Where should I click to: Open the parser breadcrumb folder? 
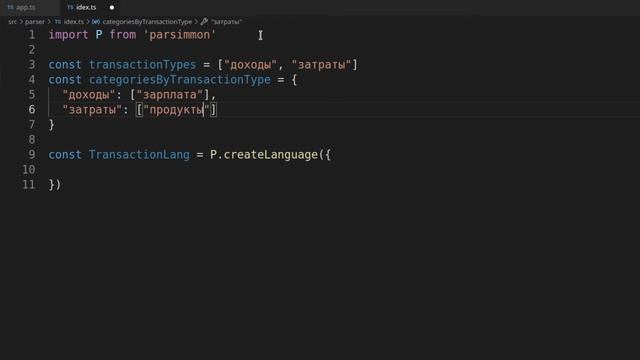(35, 22)
